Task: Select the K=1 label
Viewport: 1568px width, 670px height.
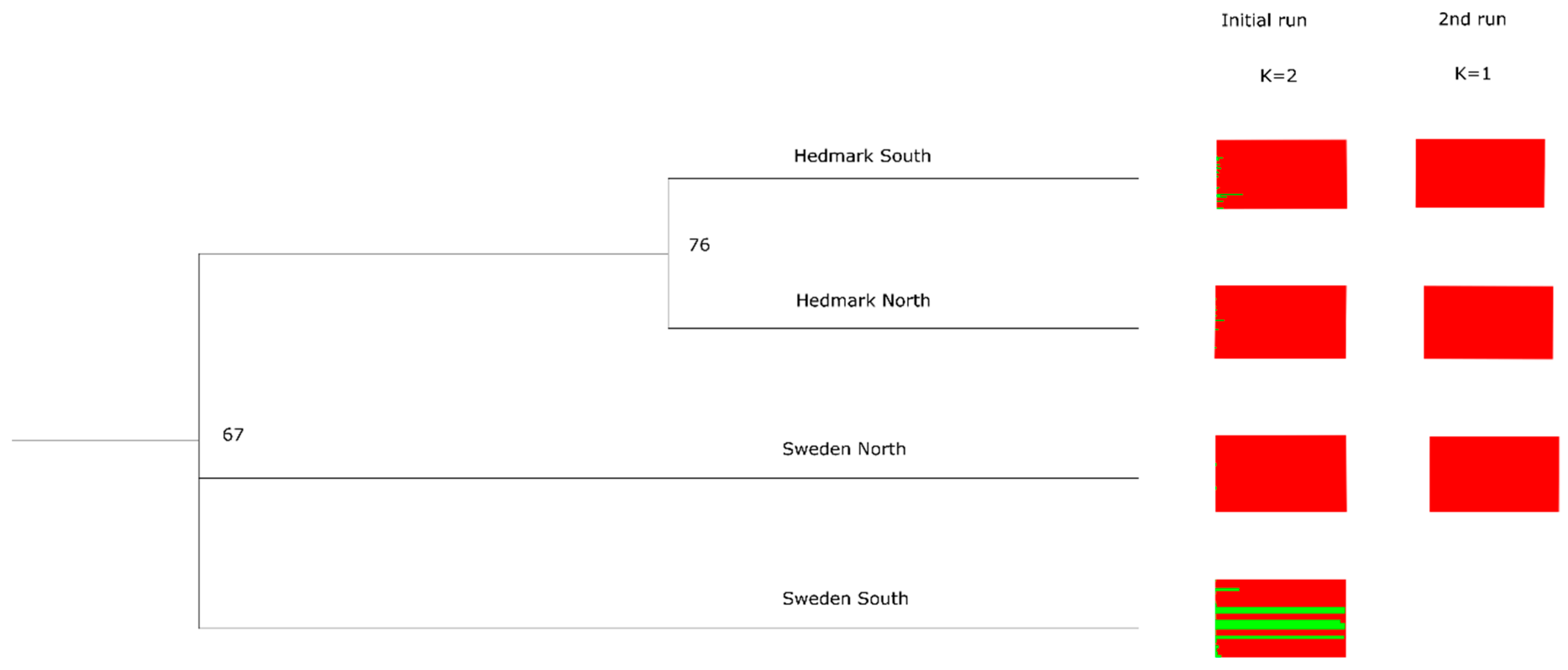Action: (x=1472, y=74)
